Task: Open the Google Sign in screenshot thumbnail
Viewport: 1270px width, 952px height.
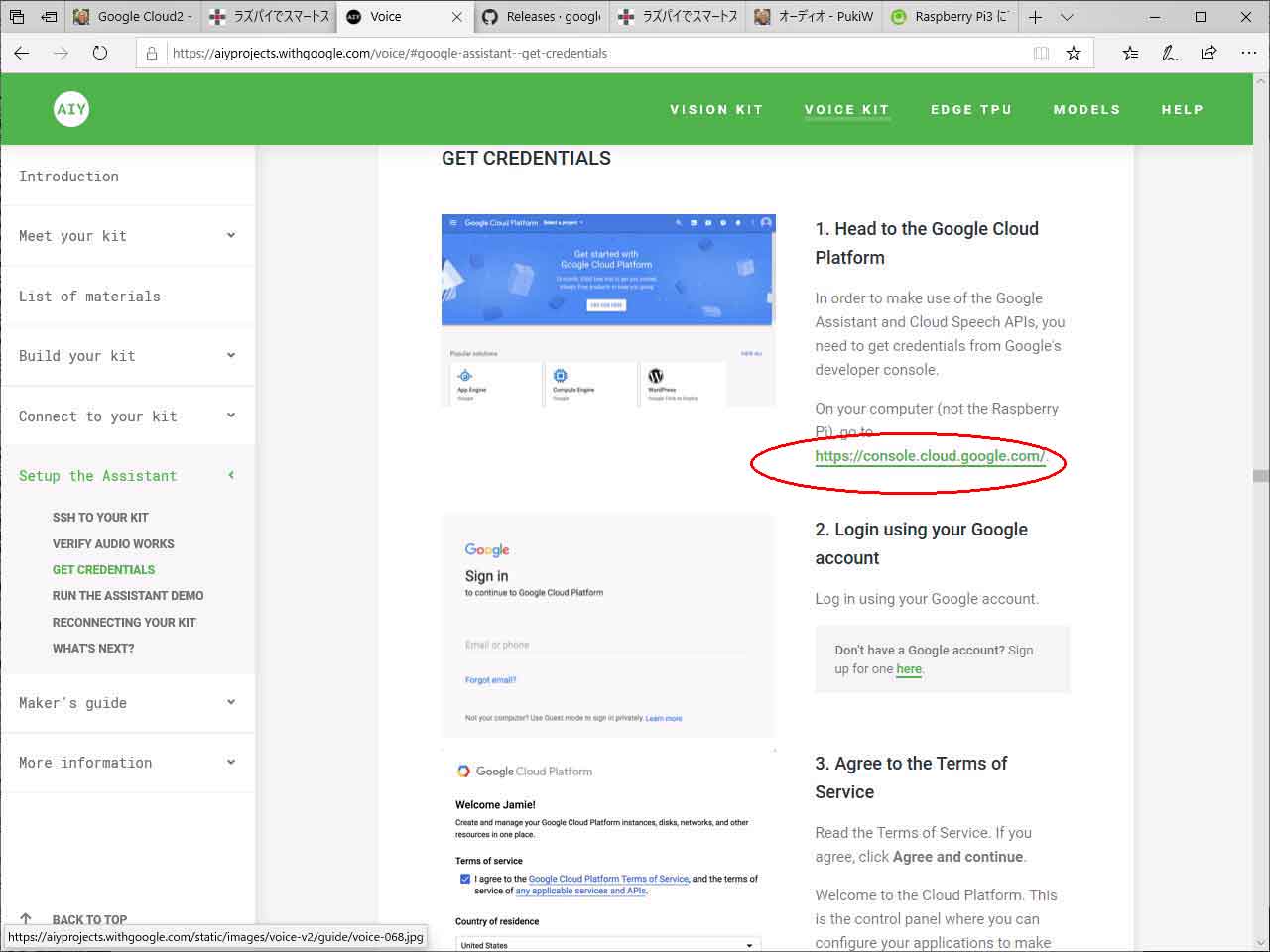Action: [x=608, y=625]
